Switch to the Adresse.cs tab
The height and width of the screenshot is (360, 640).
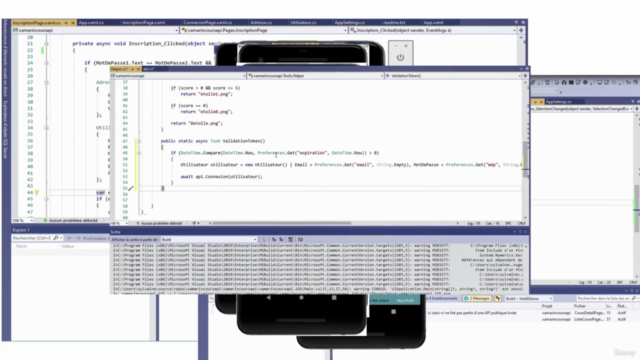pyautogui.click(x=261, y=22)
